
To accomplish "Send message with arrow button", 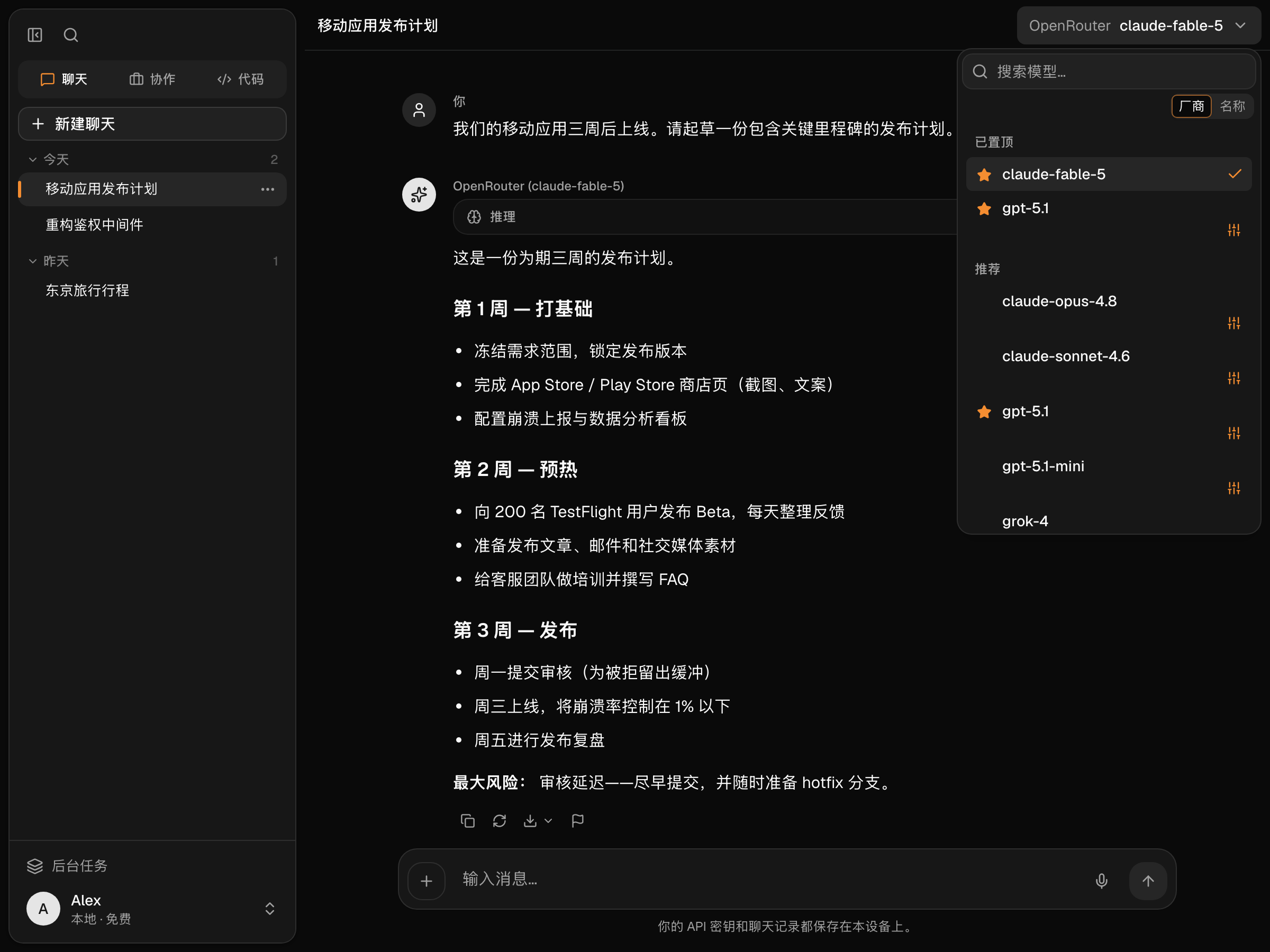I will click(x=1148, y=881).
